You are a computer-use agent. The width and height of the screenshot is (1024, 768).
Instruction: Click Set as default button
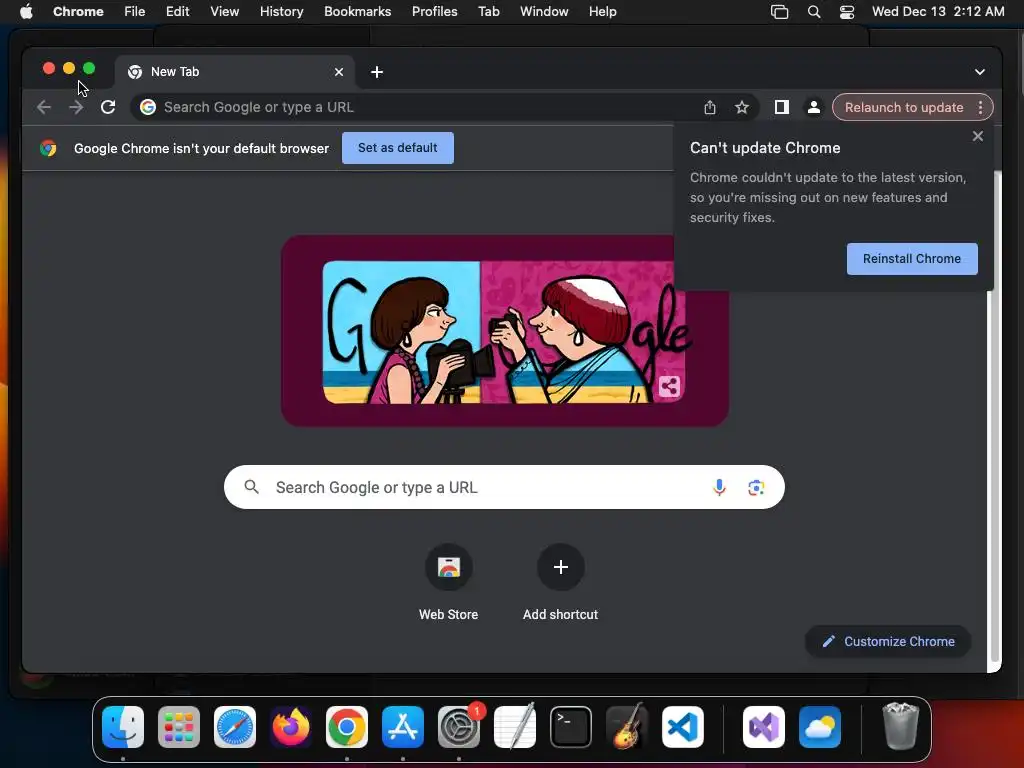pos(397,148)
